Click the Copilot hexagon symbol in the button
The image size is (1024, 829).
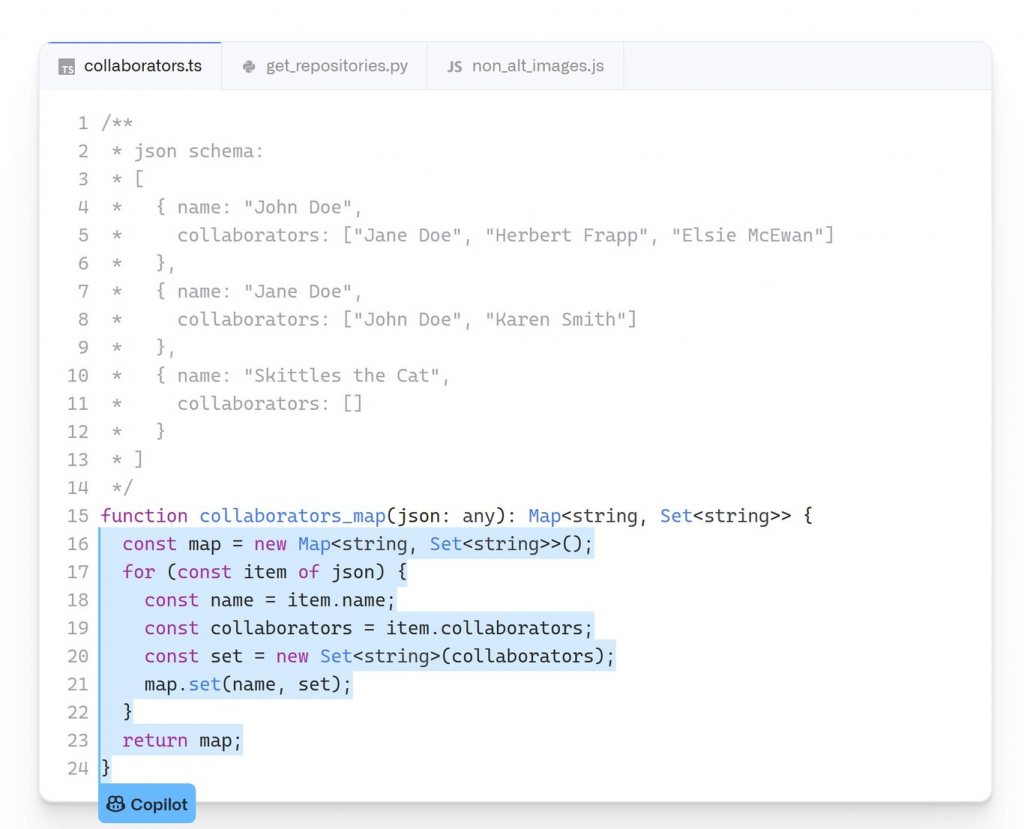[x=118, y=803]
